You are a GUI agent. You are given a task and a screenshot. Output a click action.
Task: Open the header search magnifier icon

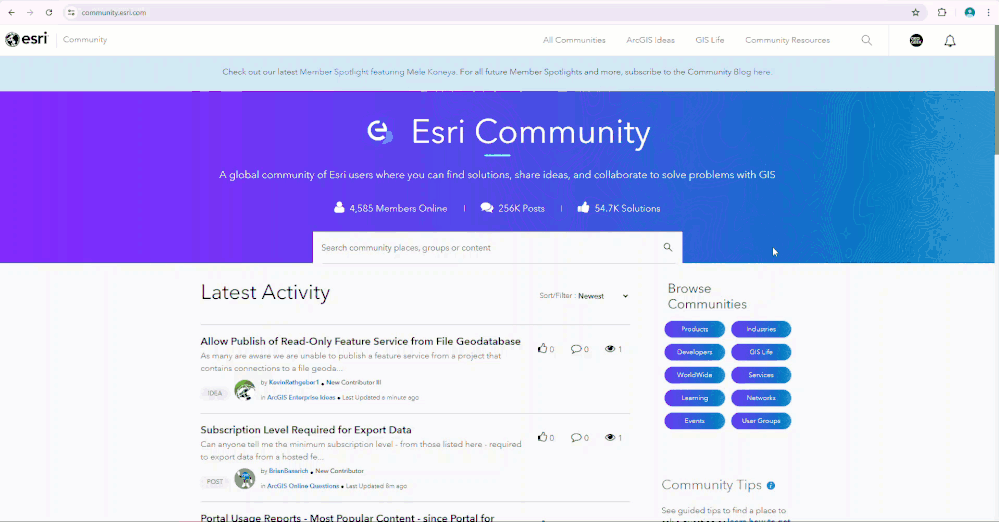pos(866,40)
